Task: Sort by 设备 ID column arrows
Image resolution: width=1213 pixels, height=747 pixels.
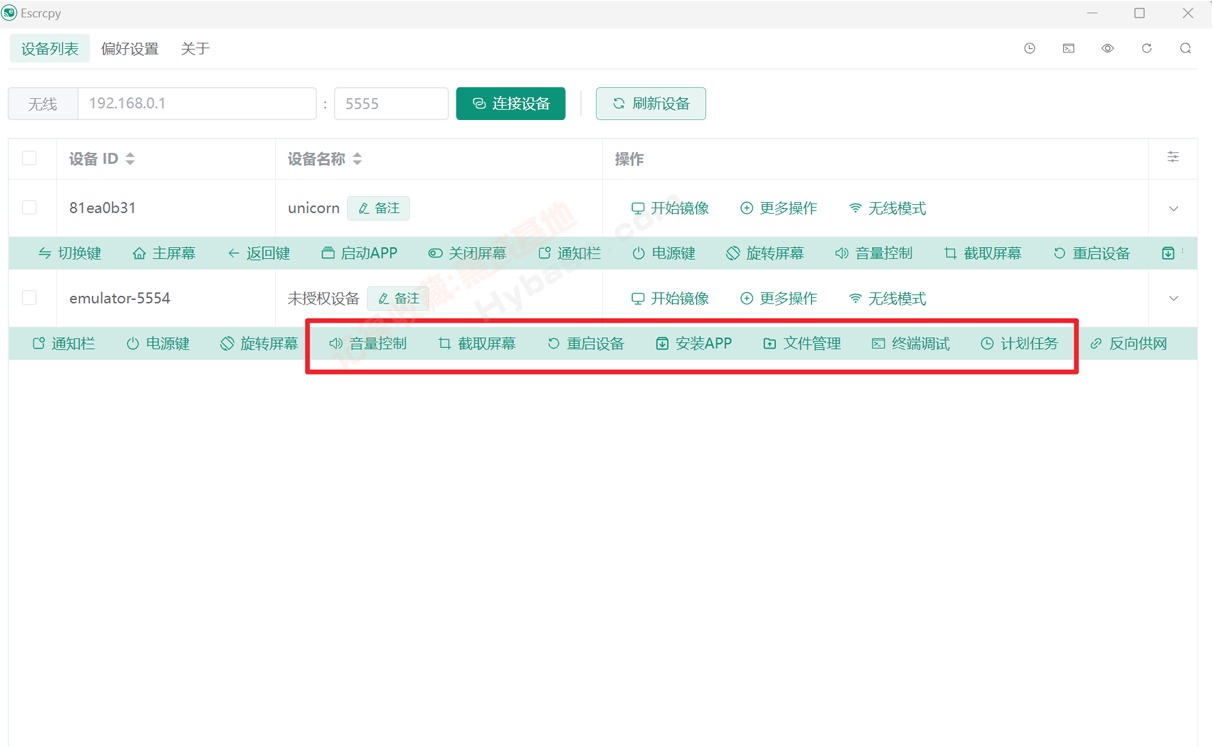Action: (x=130, y=159)
